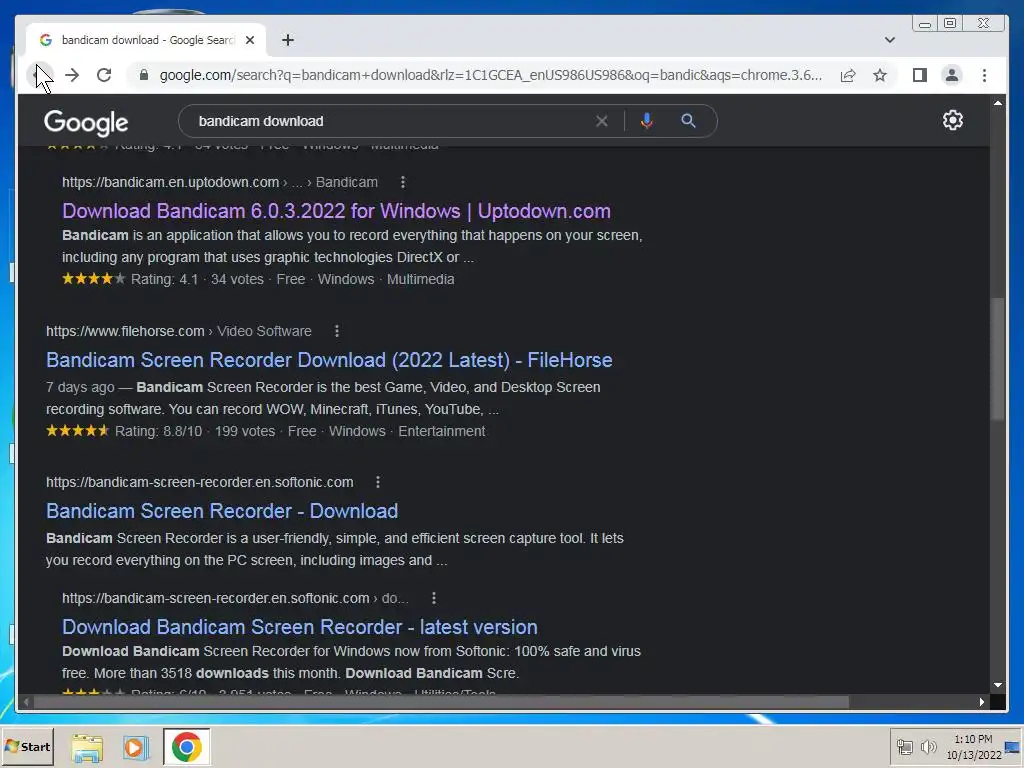Open the volume speaker tray icon
The width and height of the screenshot is (1024, 768).
click(928, 746)
